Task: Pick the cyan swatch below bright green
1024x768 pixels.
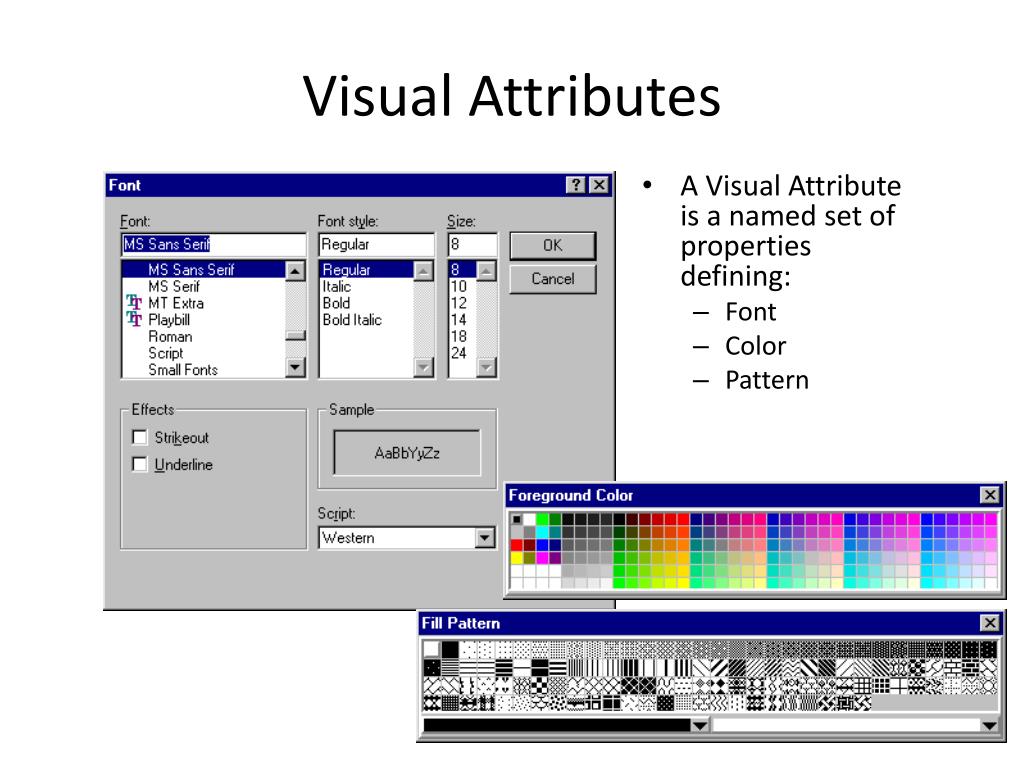Action: click(x=541, y=532)
